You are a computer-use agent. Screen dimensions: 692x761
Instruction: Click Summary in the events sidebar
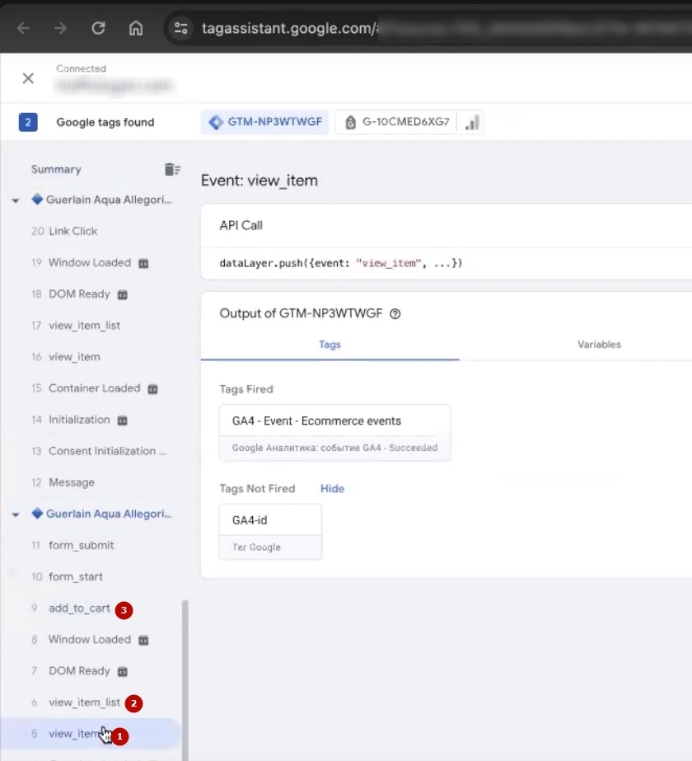point(56,170)
